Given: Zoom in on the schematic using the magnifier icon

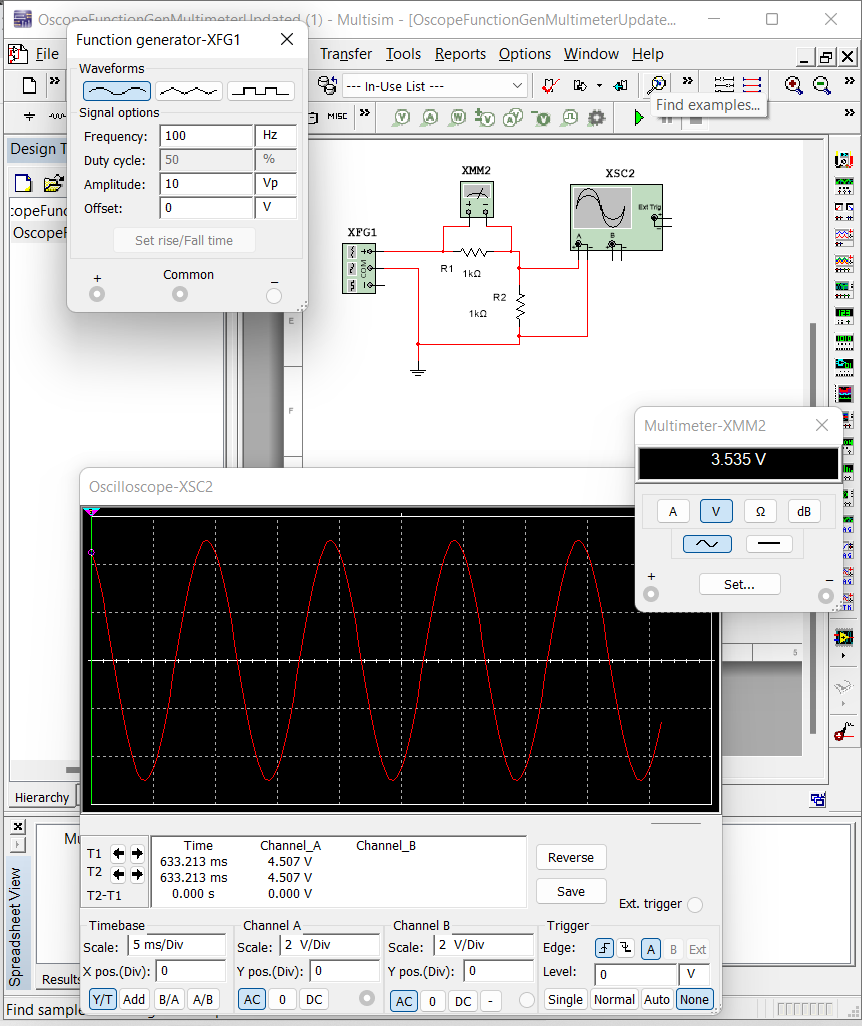Looking at the screenshot, I should click(791, 87).
